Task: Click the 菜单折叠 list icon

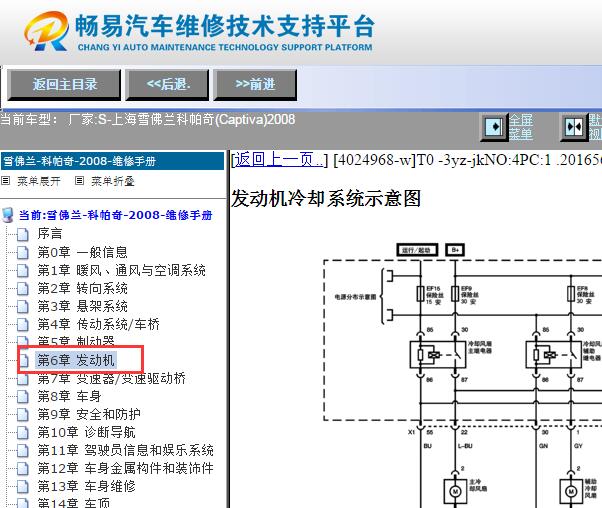Action: (x=79, y=180)
